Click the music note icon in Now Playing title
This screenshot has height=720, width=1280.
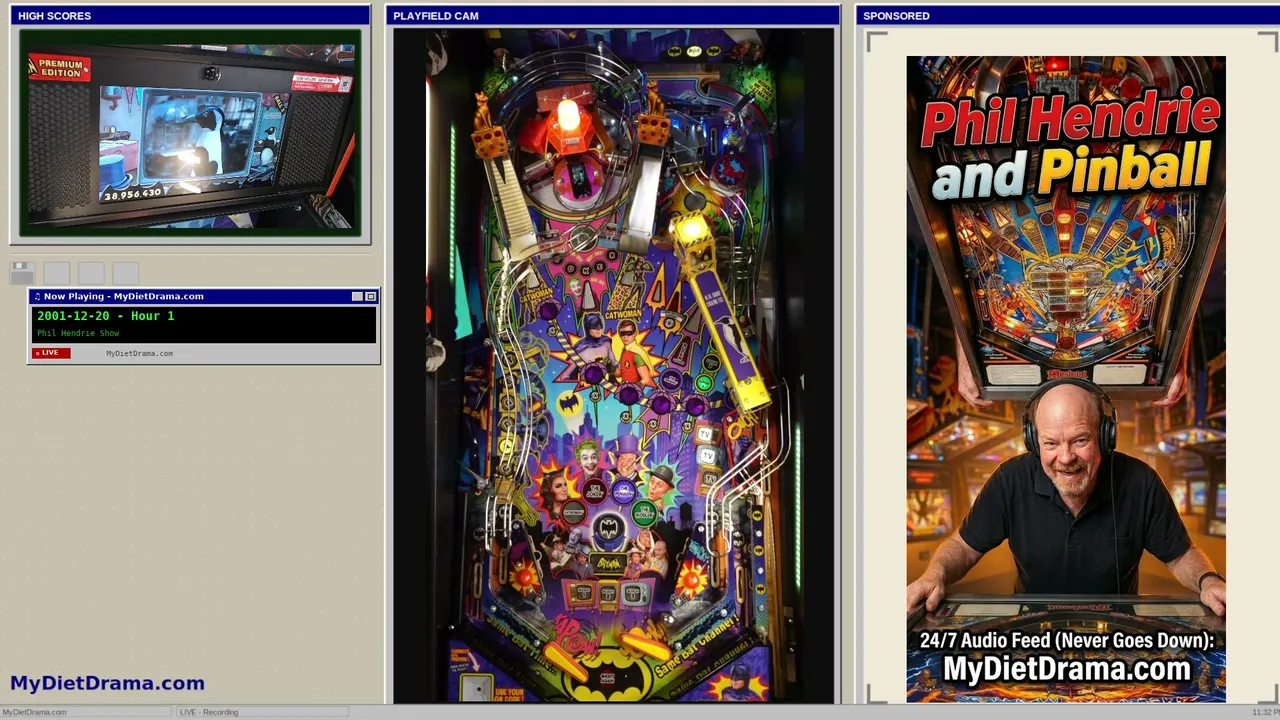click(37, 296)
